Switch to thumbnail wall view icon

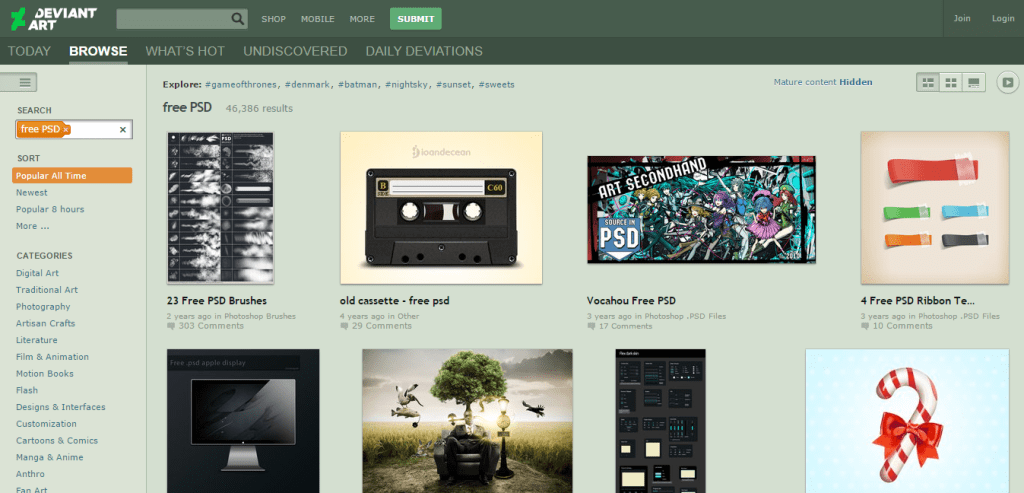point(928,82)
